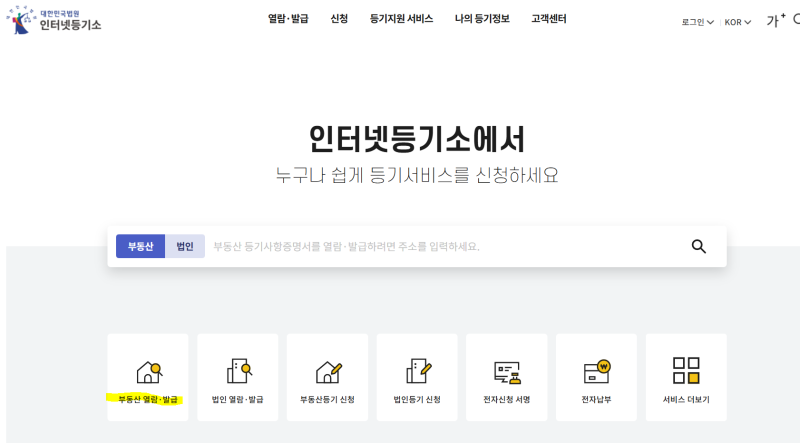Select the 부동산 search tab

point(140,246)
